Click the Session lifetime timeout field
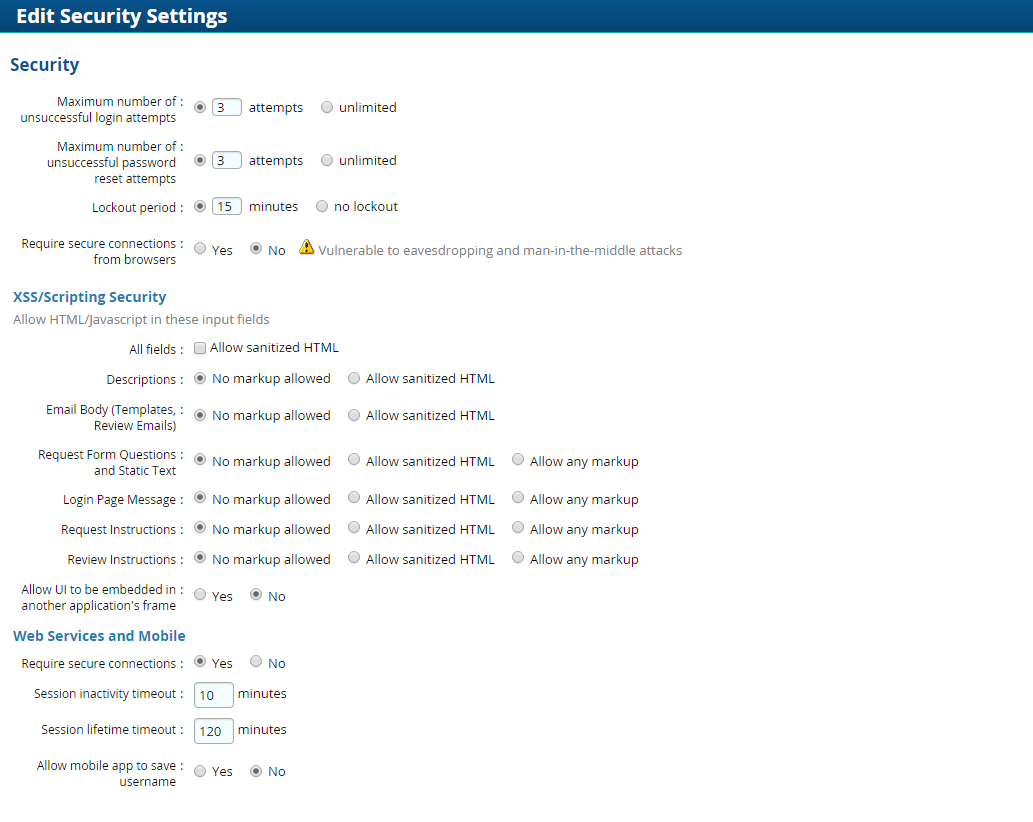Screen dimensions: 1033x822 coord(214,731)
